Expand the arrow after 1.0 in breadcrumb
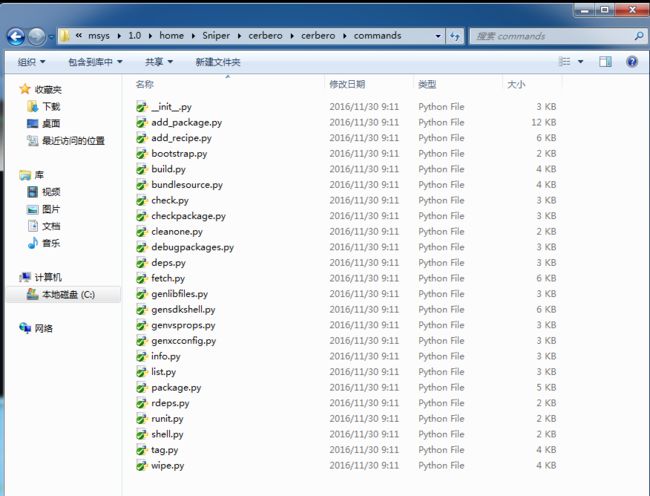This screenshot has width=650, height=496. 150,36
